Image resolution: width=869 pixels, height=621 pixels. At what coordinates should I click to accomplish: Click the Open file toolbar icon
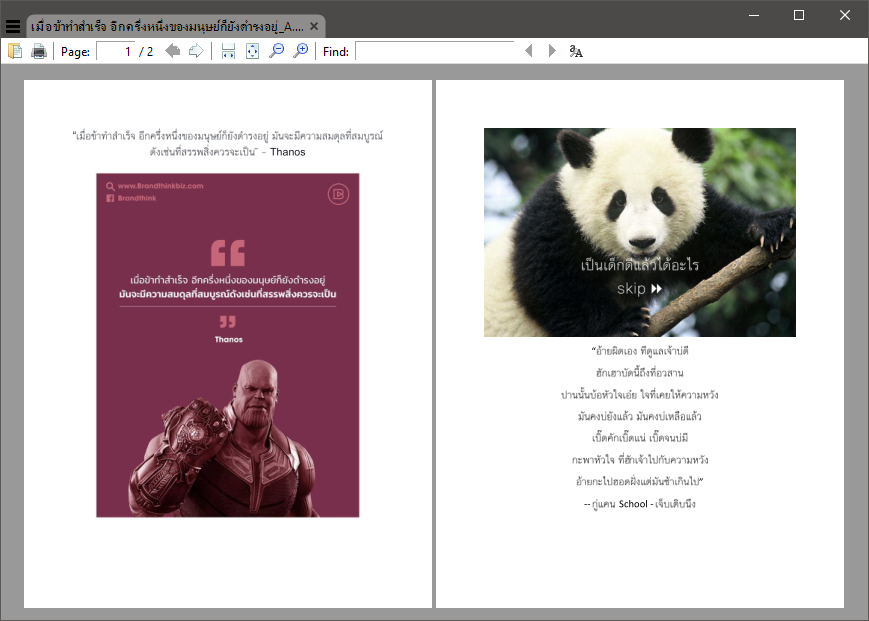coord(15,52)
